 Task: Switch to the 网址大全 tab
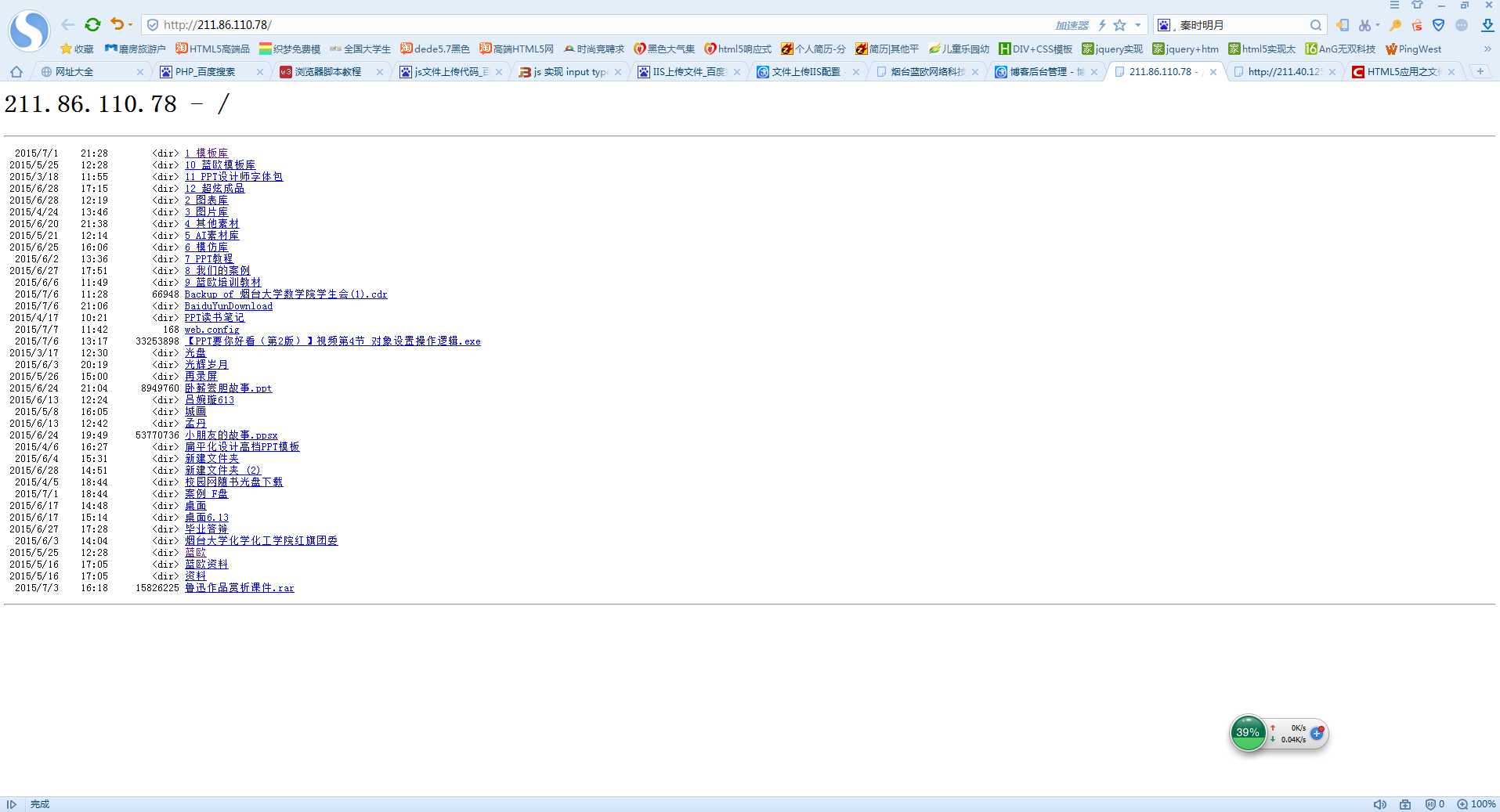(92, 71)
